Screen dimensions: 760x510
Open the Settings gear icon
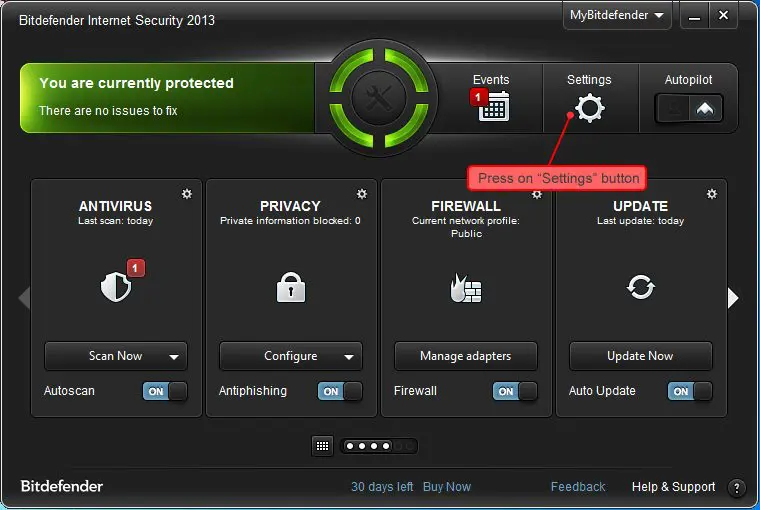(589, 108)
